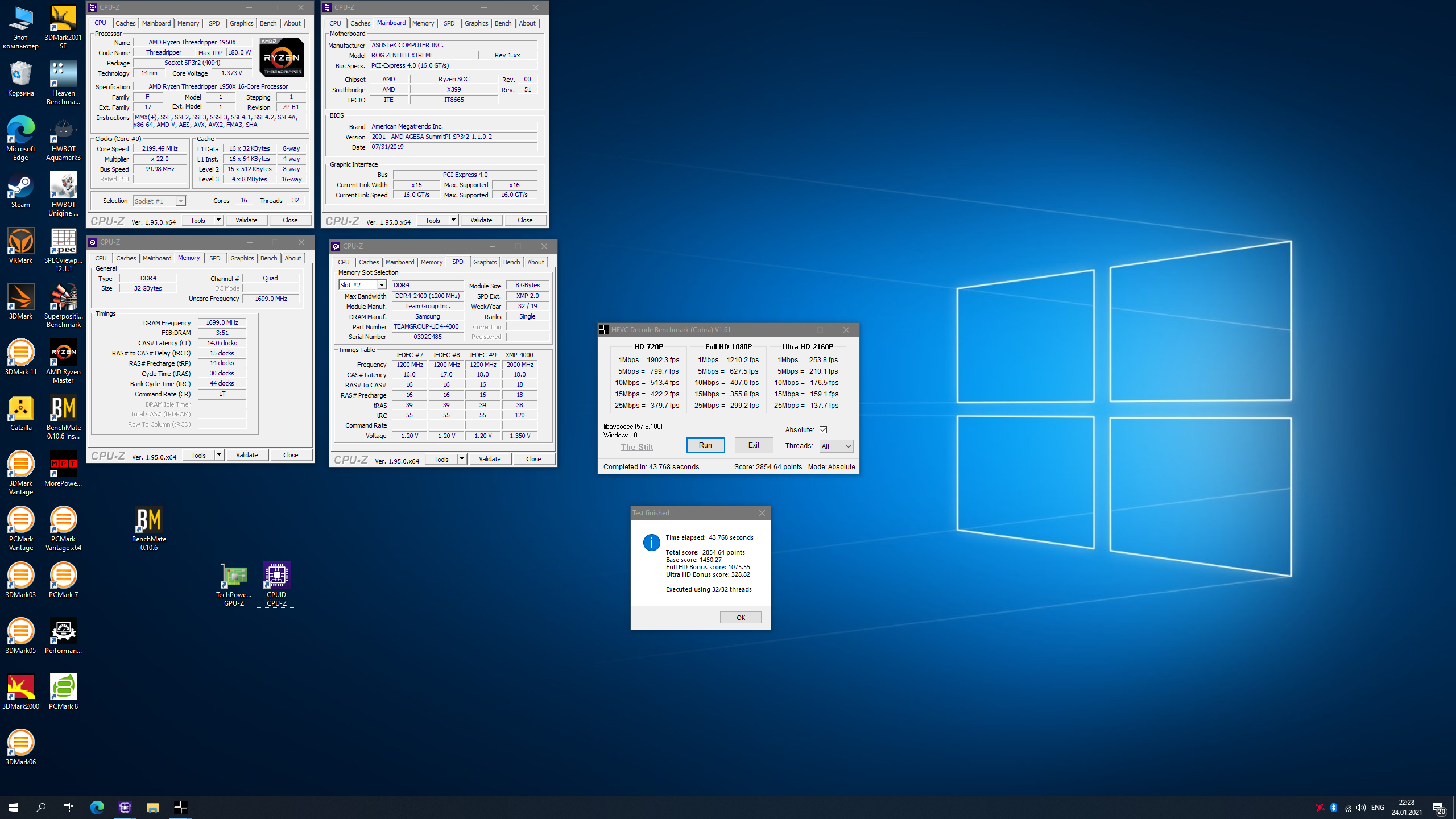Click Tools button in Memory window
Viewport: 1456px width, 819px height.
(198, 455)
